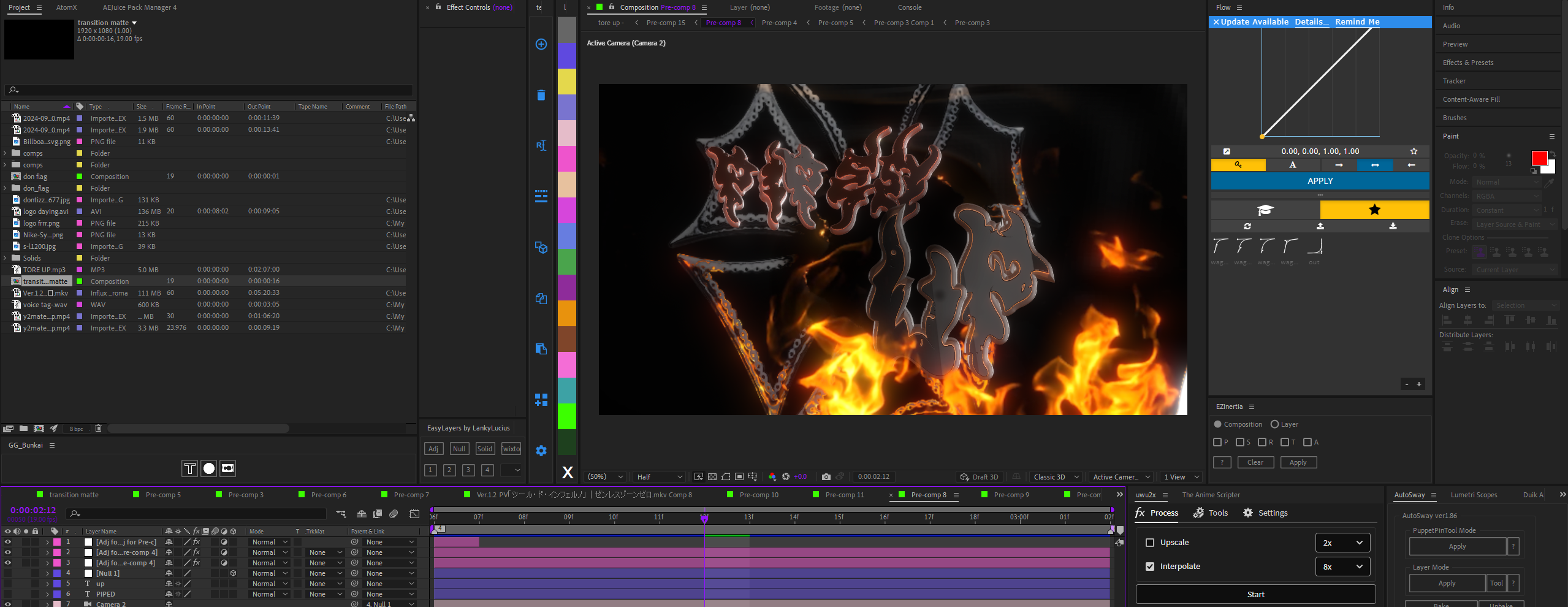
Task: Click the delete trash icon in Project panel
Action: click(98, 429)
